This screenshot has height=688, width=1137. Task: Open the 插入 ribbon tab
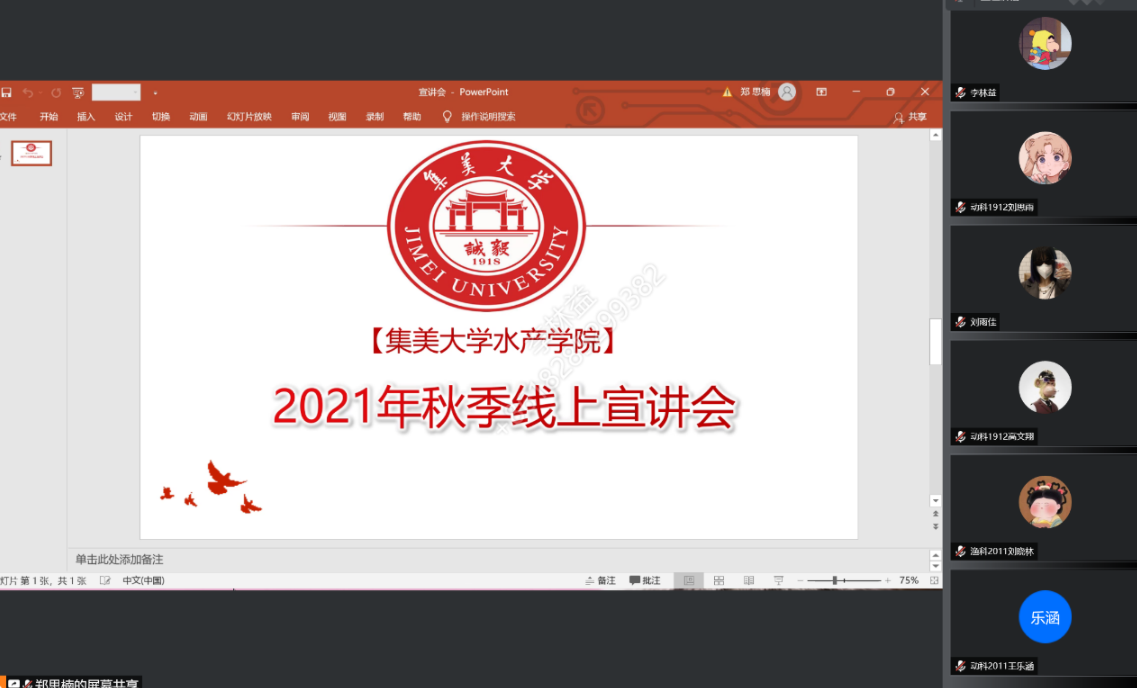coord(86,117)
